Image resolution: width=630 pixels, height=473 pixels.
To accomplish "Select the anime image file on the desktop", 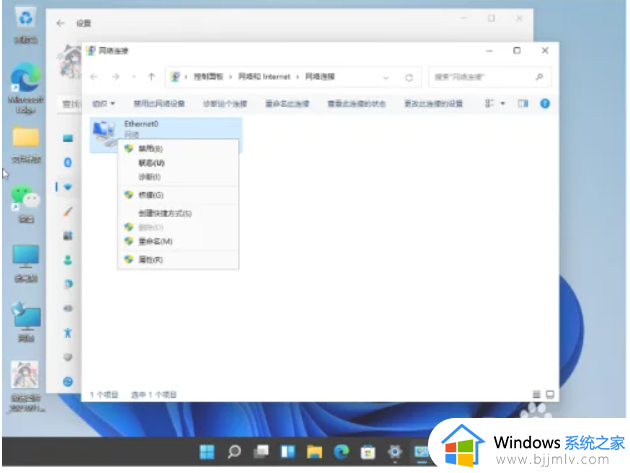I will (26, 387).
